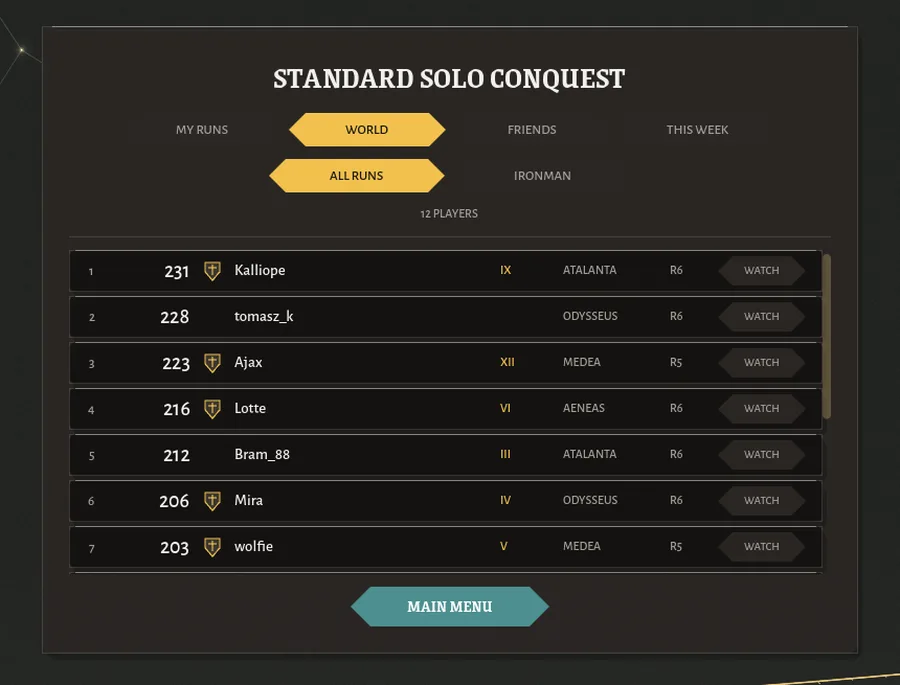900x685 pixels.
Task: Click ATALANTA in Kalliope's row
Action: coord(589,270)
